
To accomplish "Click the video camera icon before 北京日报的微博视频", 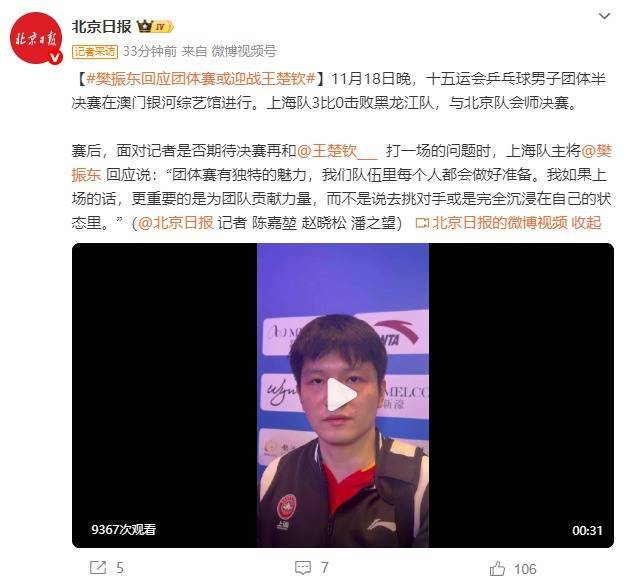I will (x=422, y=223).
